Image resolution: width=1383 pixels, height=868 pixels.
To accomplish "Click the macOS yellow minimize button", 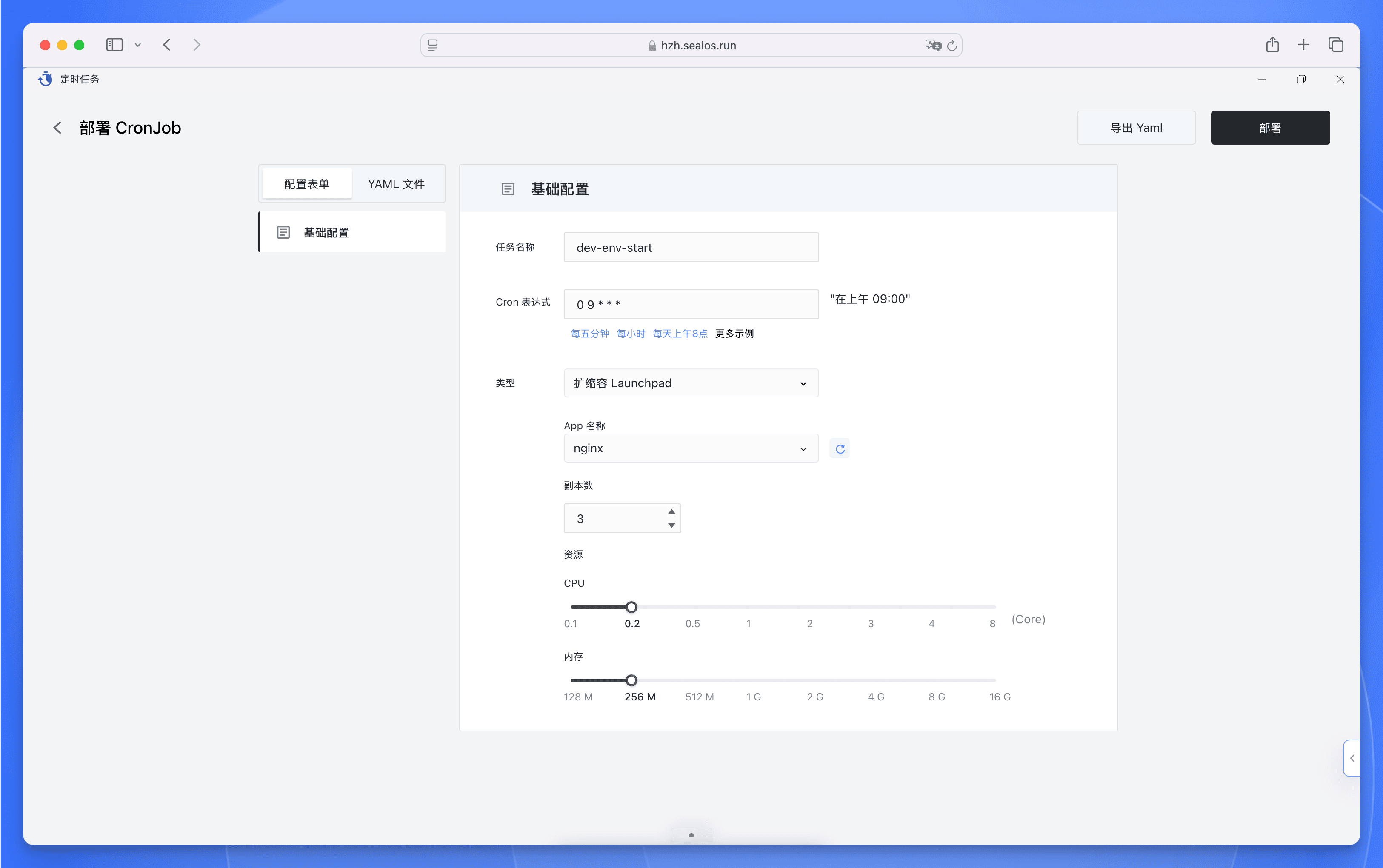I will pos(62,45).
